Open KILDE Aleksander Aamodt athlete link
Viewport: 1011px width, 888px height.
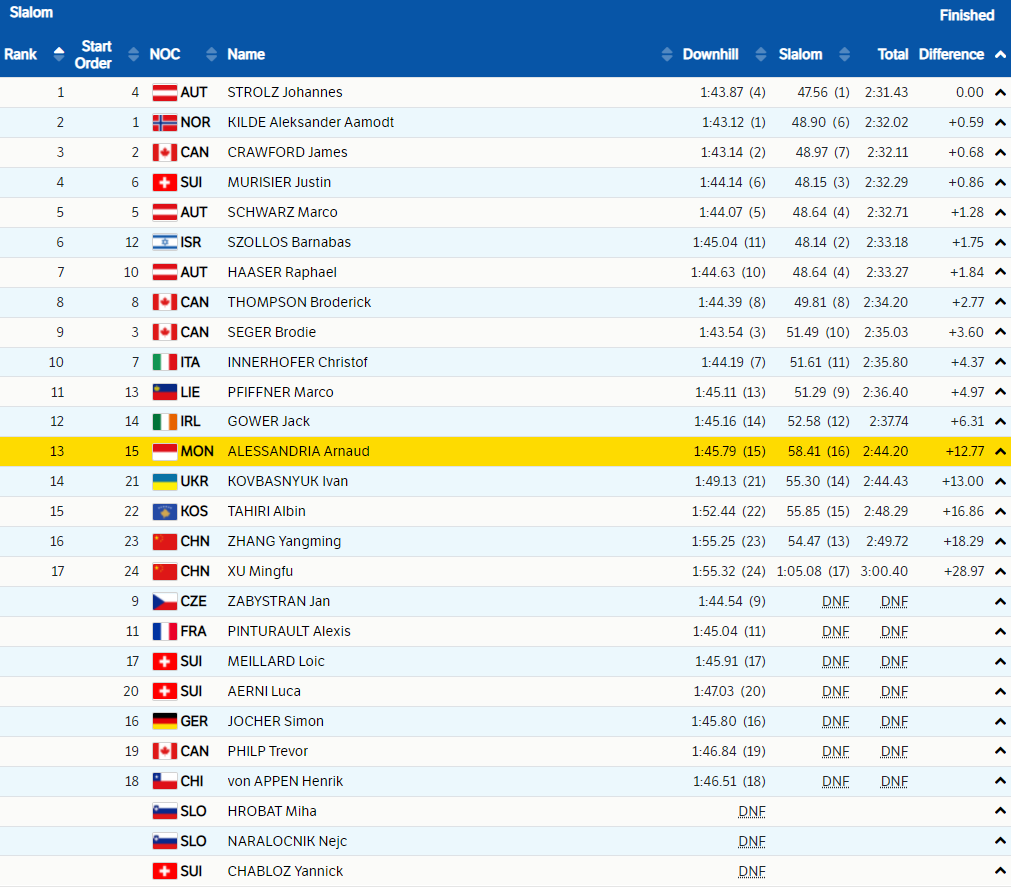click(310, 122)
